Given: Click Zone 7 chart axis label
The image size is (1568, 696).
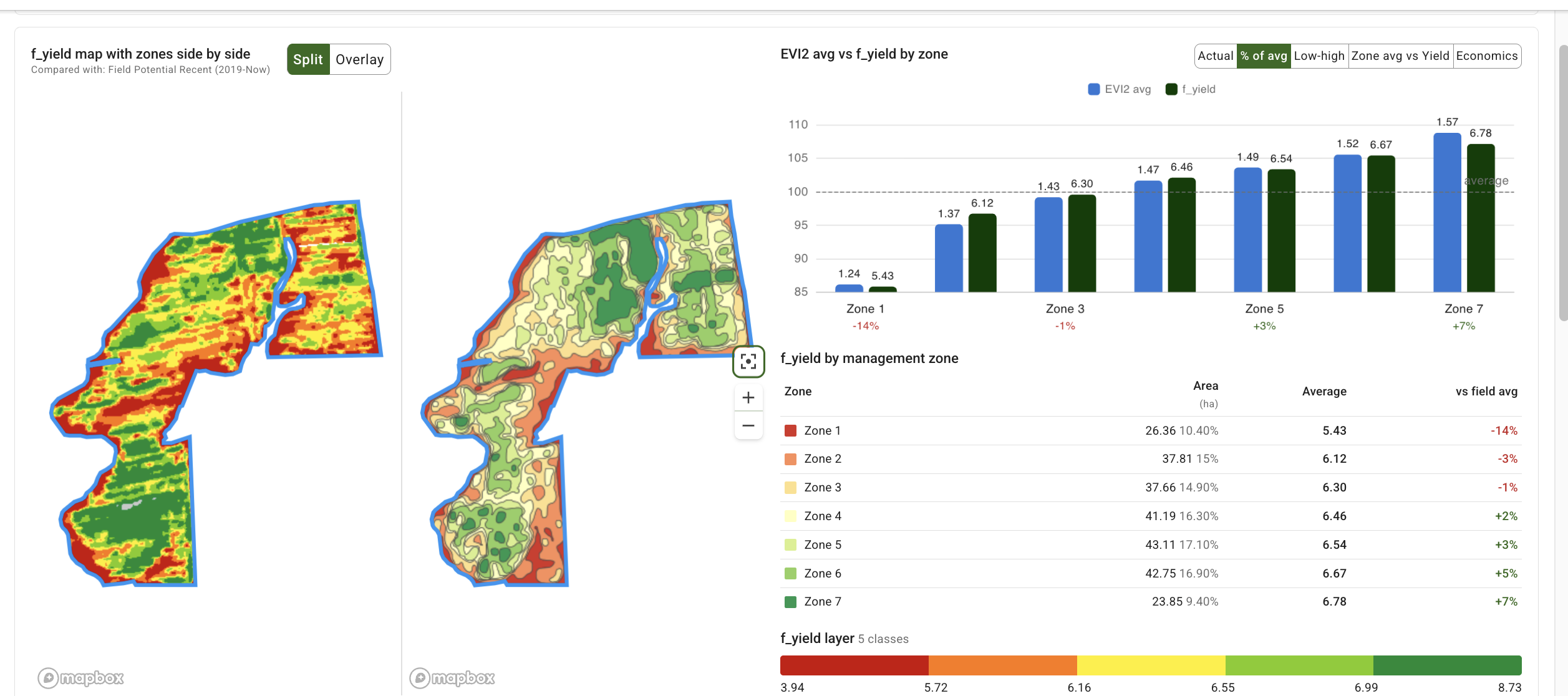Looking at the screenshot, I should tap(1464, 309).
